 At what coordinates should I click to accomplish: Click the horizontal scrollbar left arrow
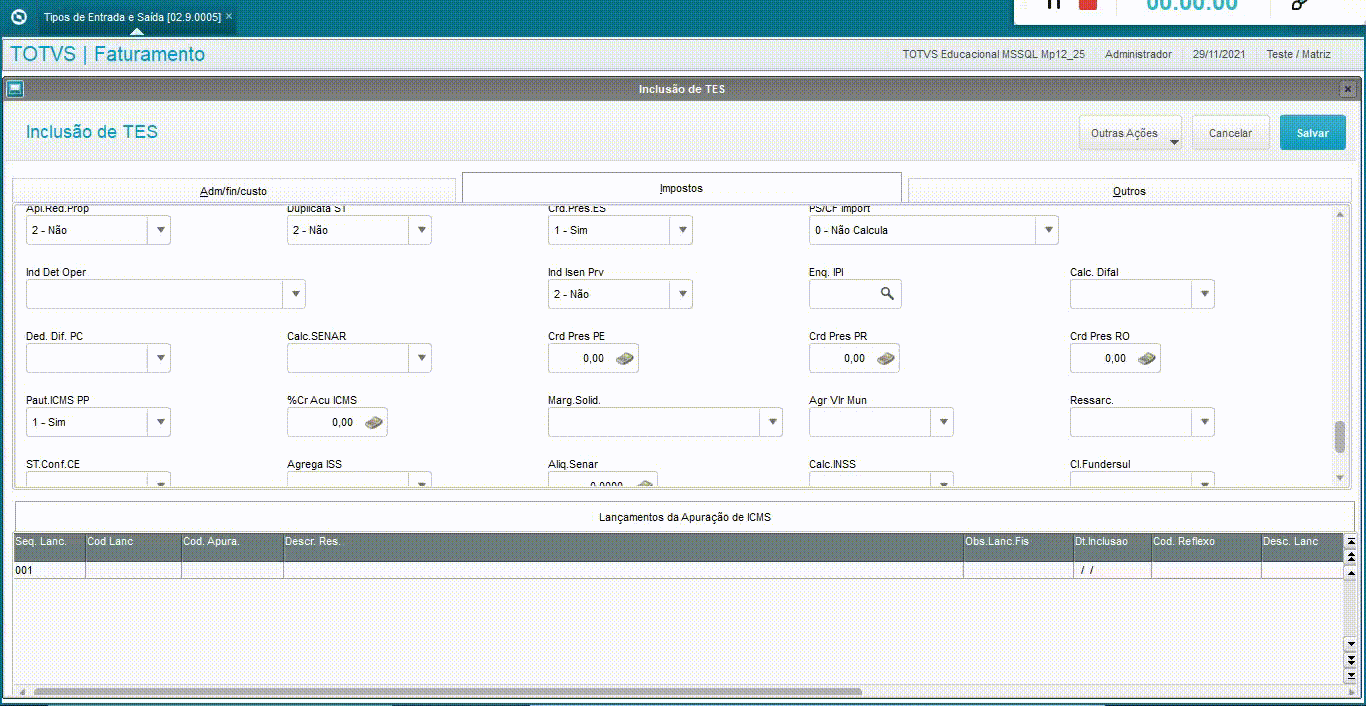point(21,691)
